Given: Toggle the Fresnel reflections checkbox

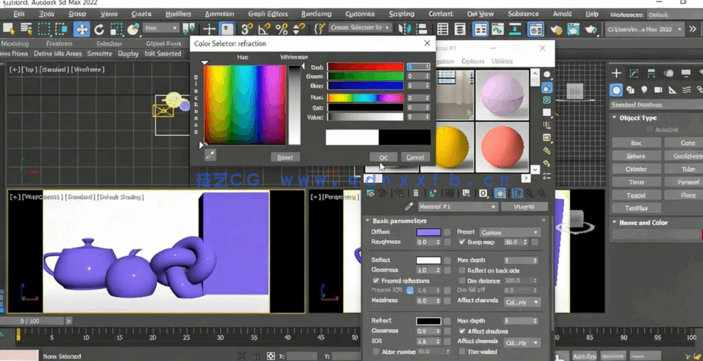Looking at the screenshot, I should click(x=376, y=281).
